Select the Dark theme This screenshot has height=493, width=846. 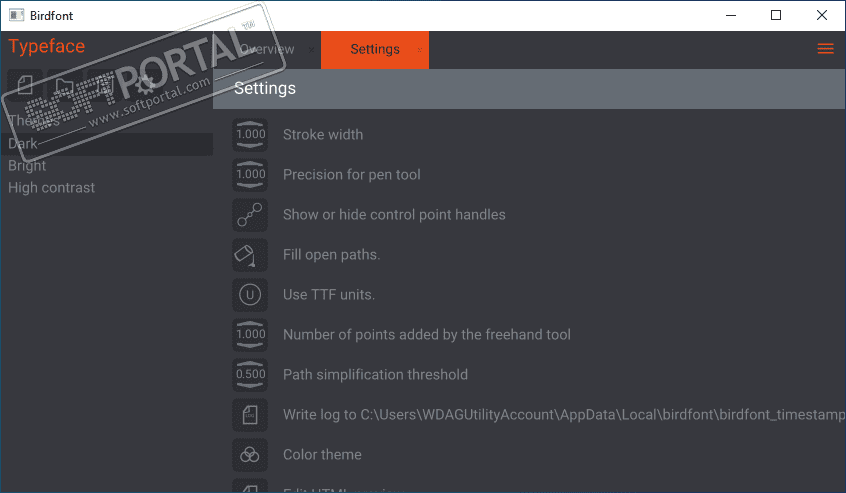pos(23,144)
